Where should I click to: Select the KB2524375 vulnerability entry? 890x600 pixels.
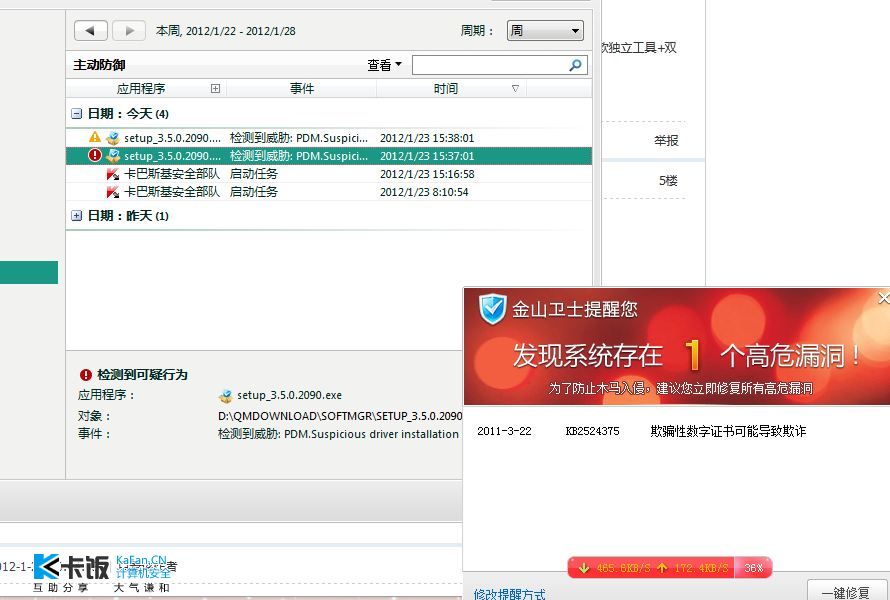[592, 431]
